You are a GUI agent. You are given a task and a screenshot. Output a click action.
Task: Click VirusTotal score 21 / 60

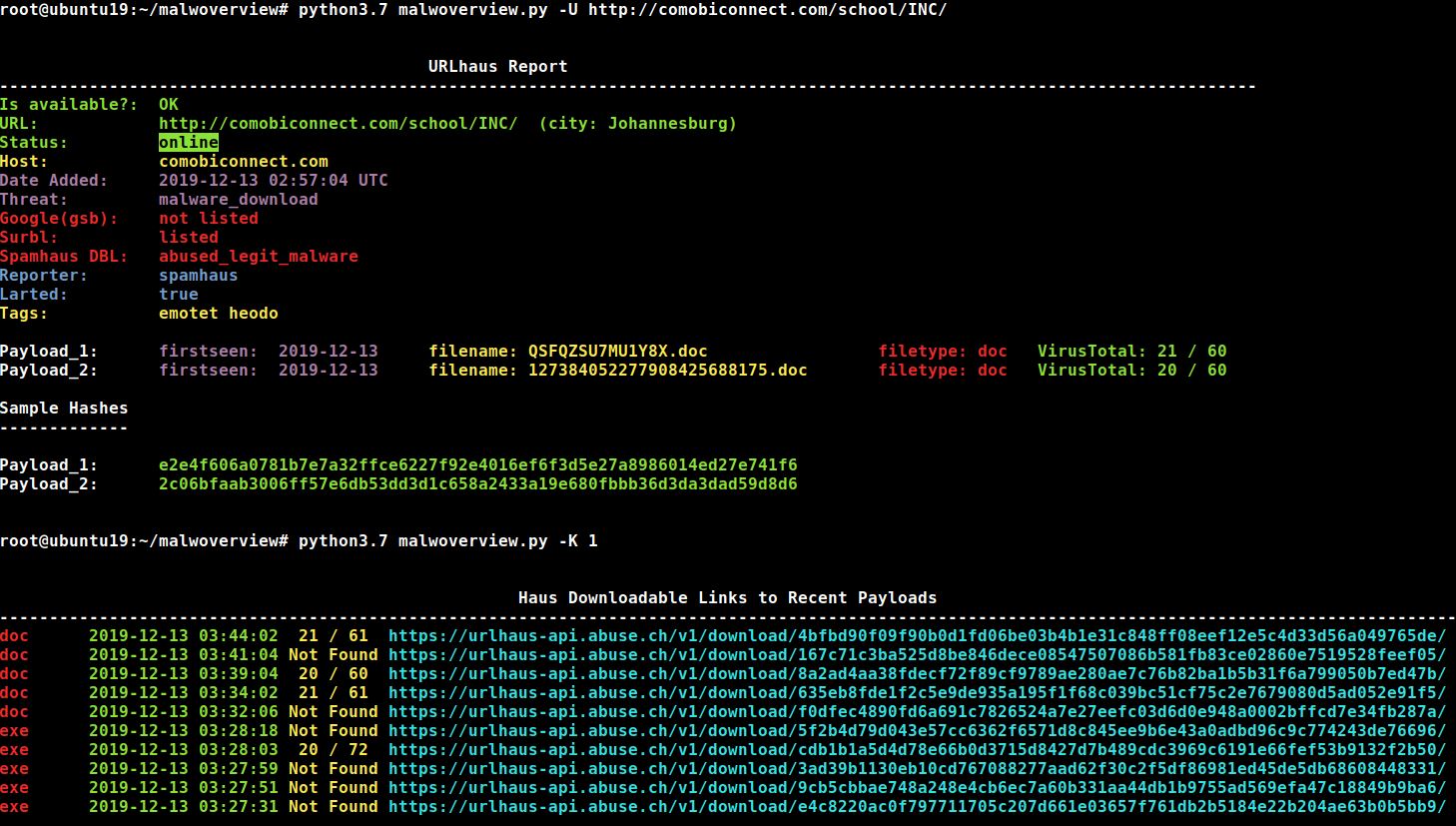point(1192,352)
